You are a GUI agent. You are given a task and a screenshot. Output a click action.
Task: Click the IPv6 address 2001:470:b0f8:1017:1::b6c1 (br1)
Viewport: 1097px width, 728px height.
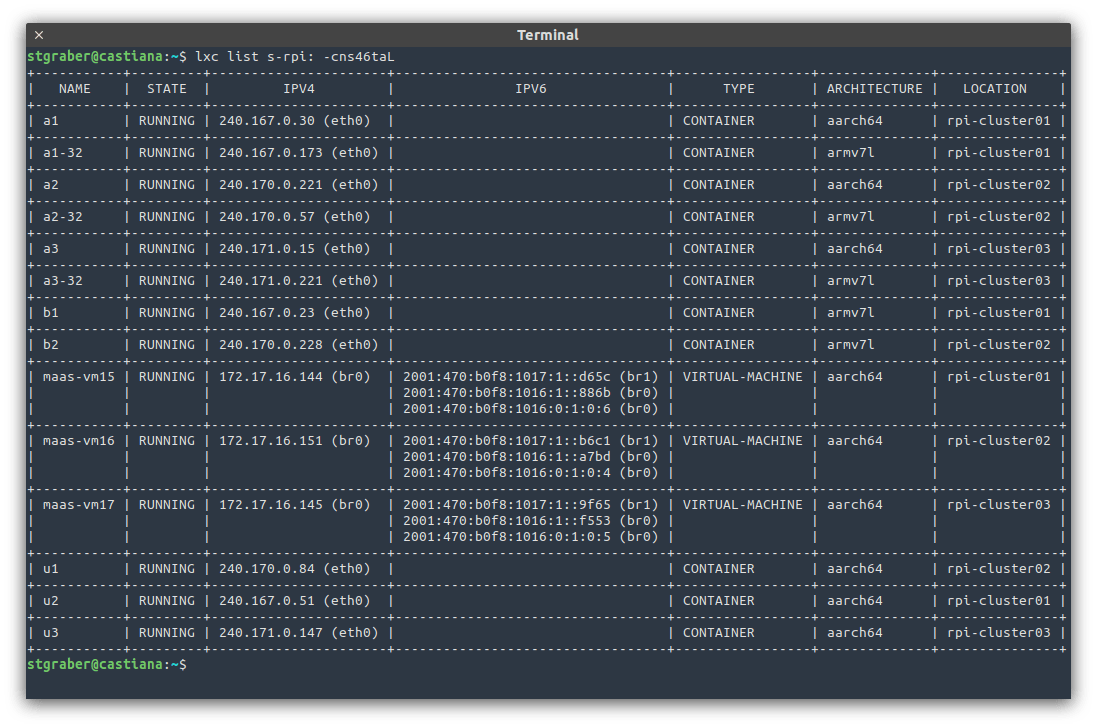[x=530, y=441]
